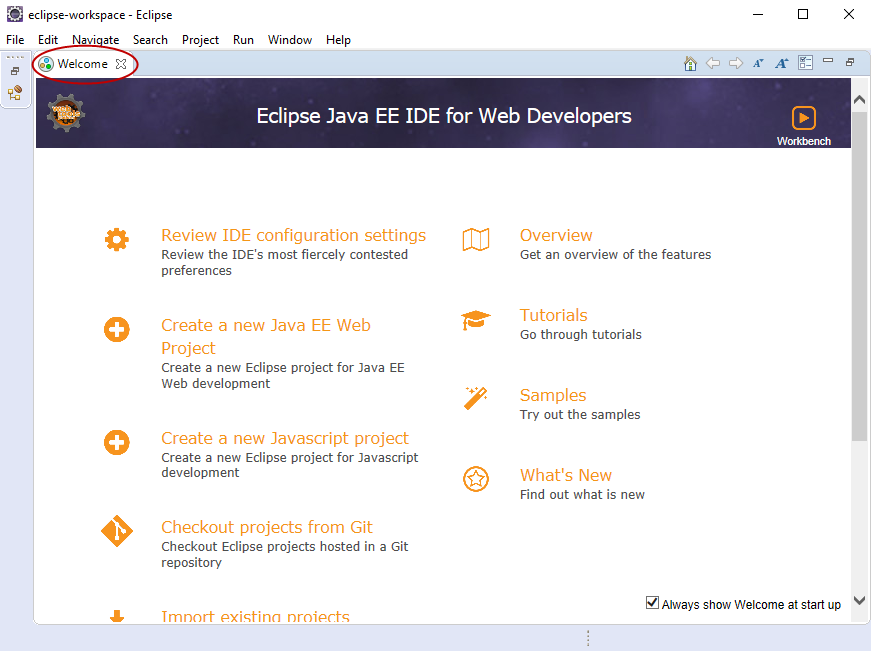This screenshot has width=871, height=651.
Task: Open the Help menu
Action: click(338, 40)
